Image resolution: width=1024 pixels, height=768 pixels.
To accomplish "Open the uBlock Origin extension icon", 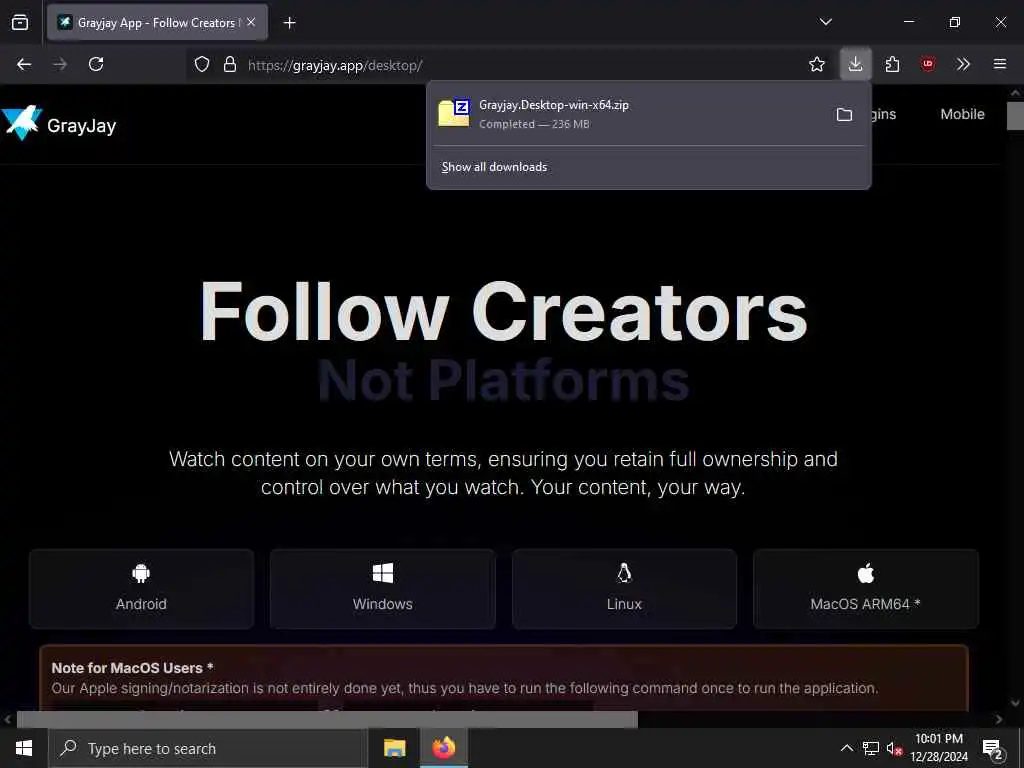I will [x=927, y=64].
